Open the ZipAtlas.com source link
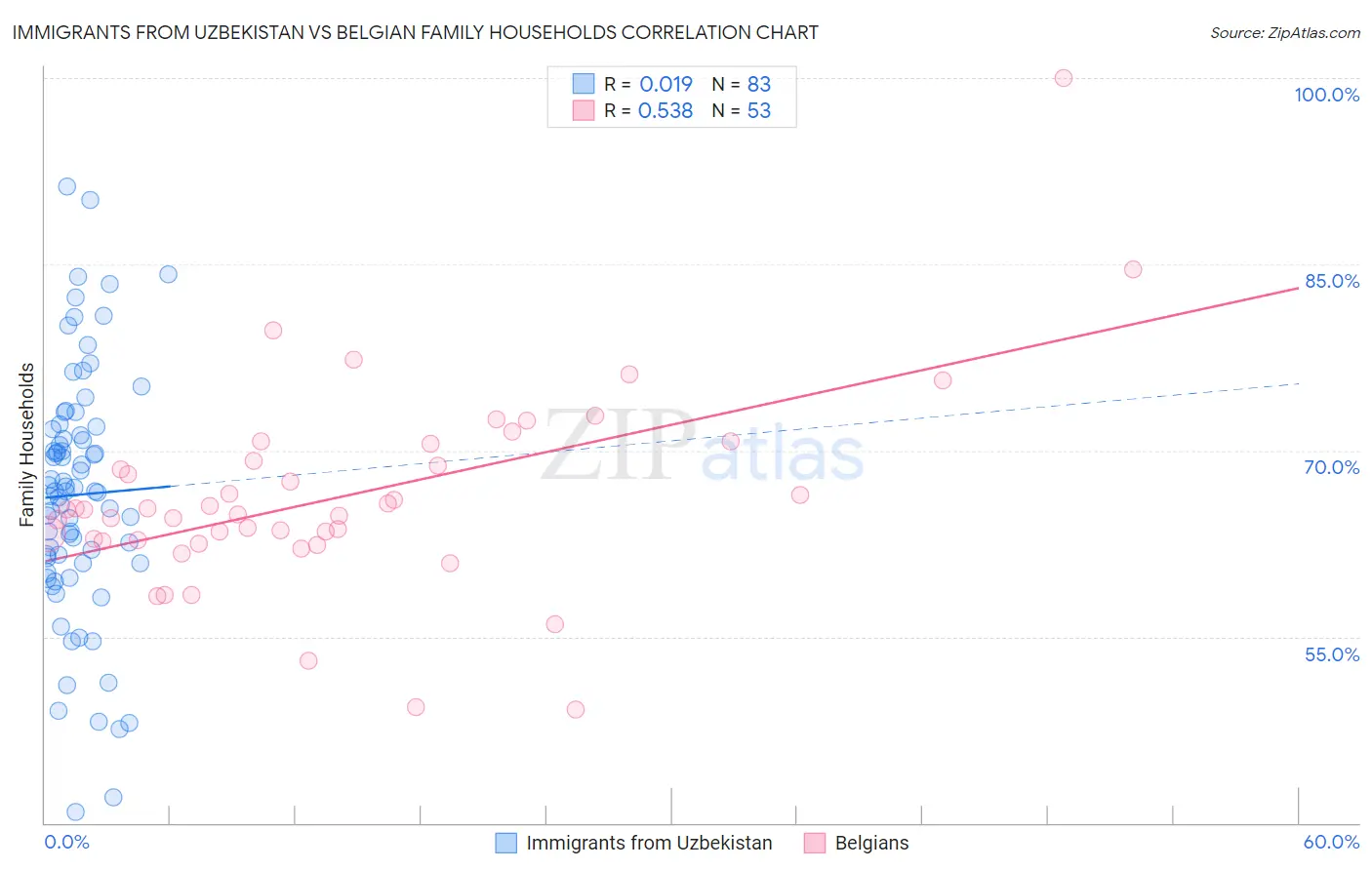Viewport: 1372px width, 870px height. tap(1285, 32)
